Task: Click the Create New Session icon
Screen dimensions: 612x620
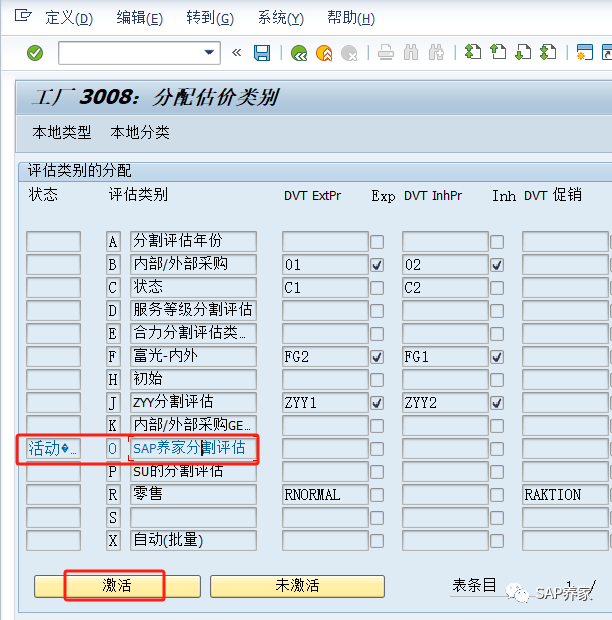Action: coord(585,52)
